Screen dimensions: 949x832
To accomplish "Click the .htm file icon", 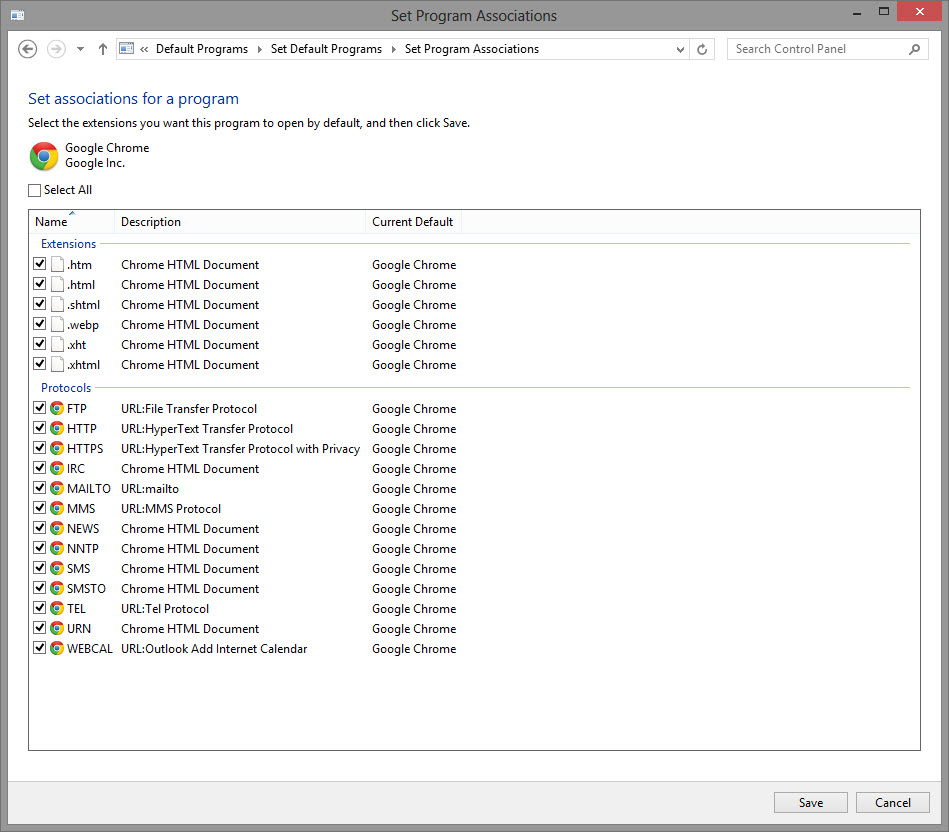I will pyautogui.click(x=57, y=264).
